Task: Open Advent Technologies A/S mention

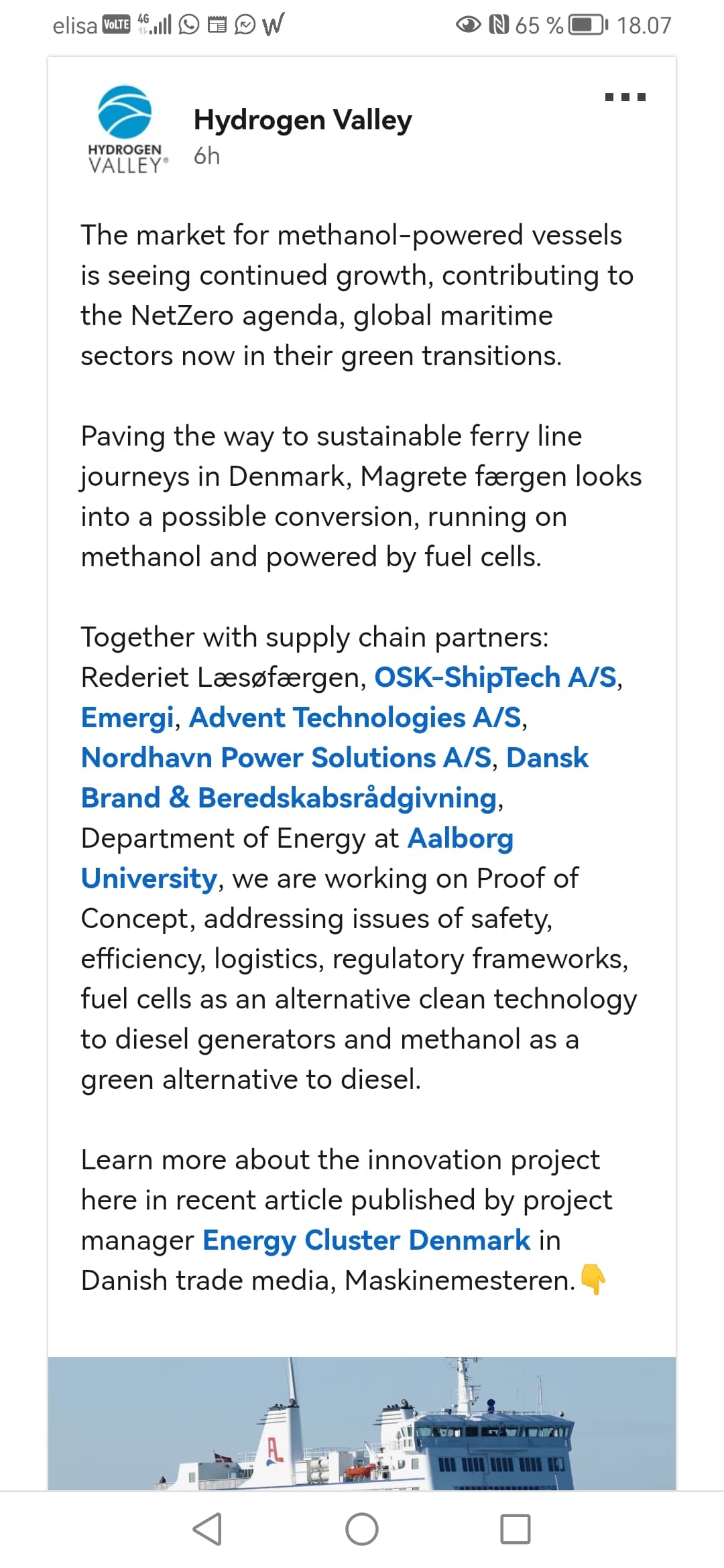Action: click(355, 718)
